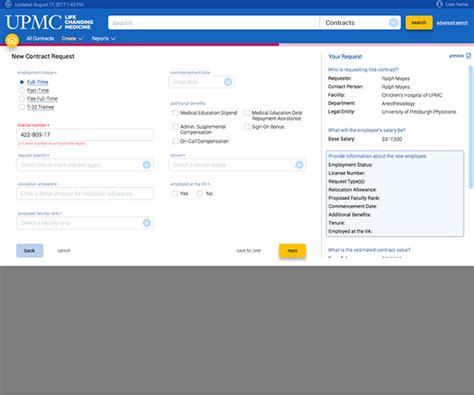Click the commencement date field
This screenshot has width=474, height=395.
(202, 82)
